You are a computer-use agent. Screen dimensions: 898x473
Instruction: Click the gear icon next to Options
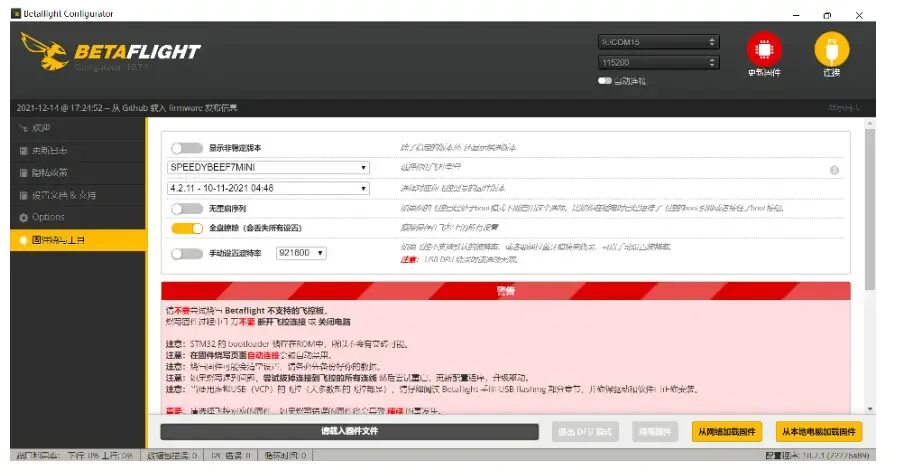click(x=23, y=218)
